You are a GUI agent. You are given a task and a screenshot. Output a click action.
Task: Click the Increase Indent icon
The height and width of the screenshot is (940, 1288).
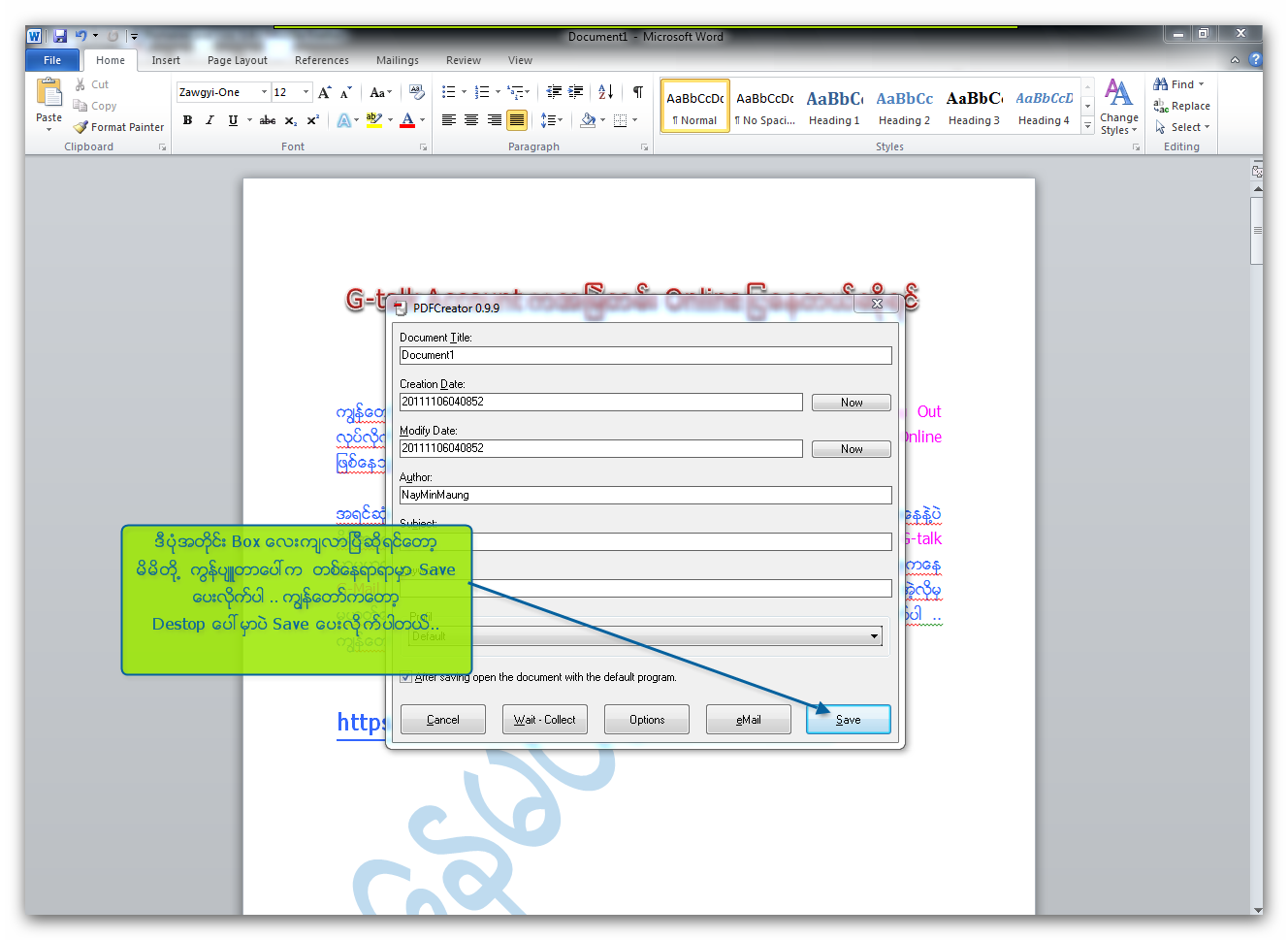576,92
